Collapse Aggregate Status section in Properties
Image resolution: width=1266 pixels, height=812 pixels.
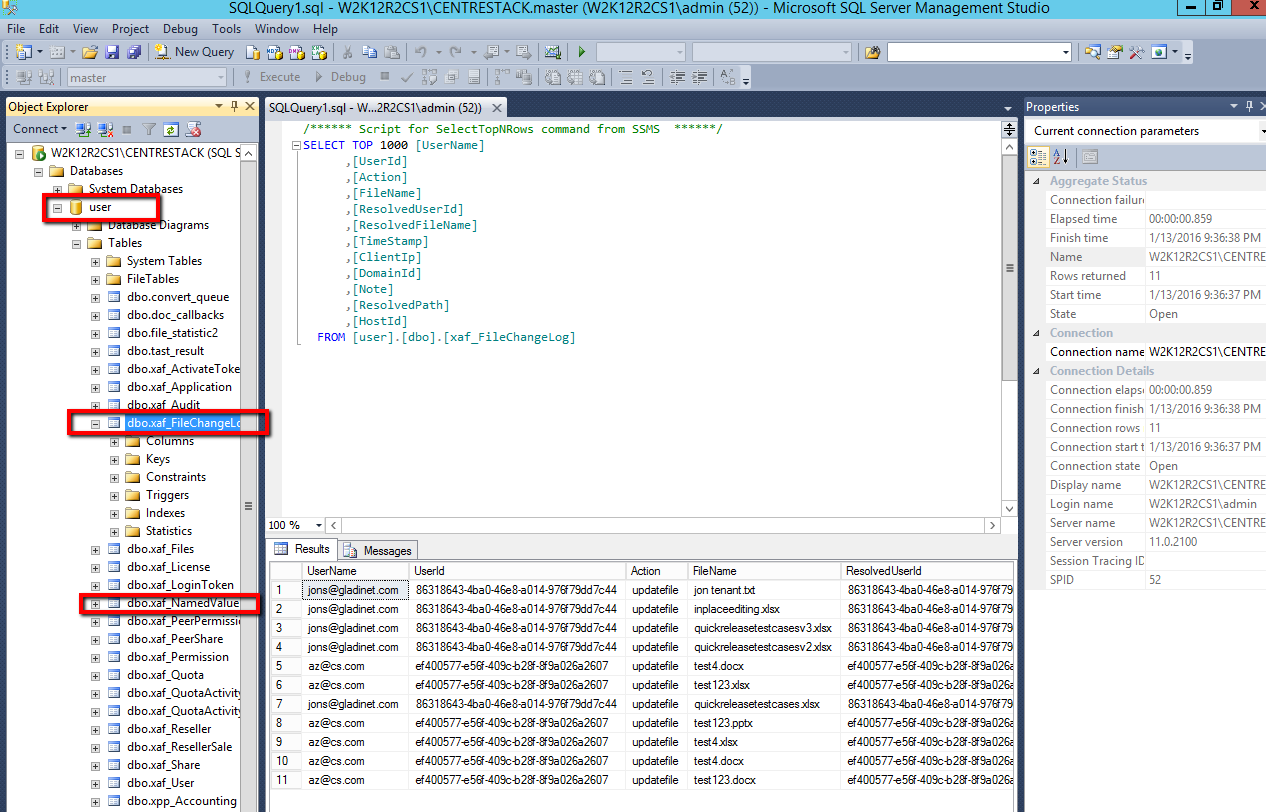[x=1037, y=181]
